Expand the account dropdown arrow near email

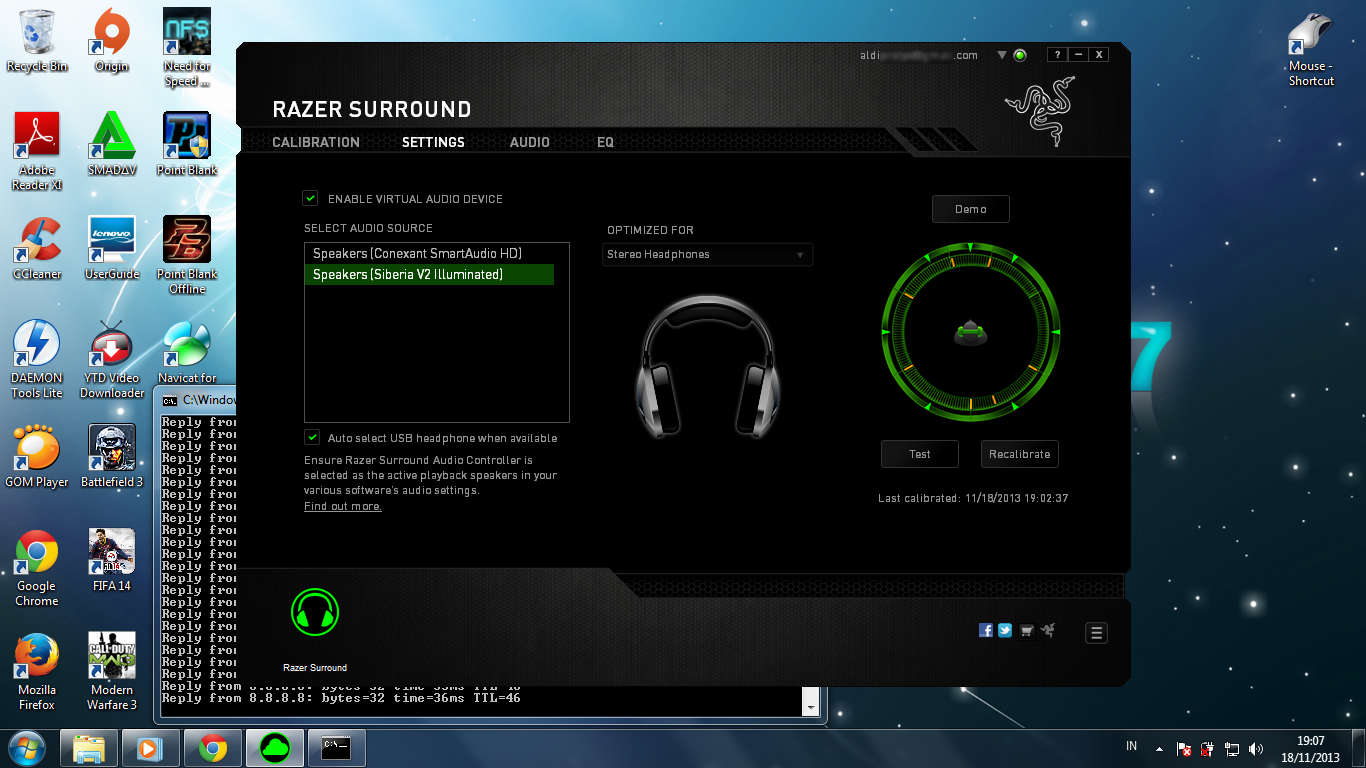coord(1002,56)
